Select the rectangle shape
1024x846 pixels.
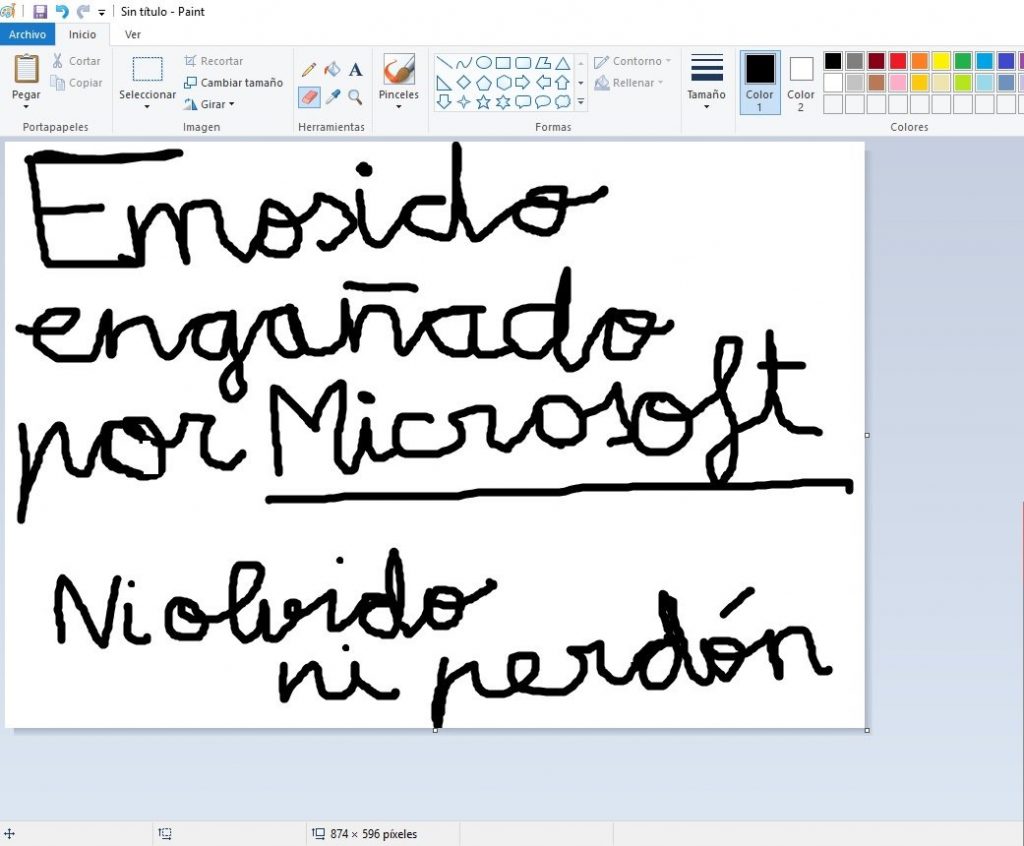pos(503,63)
